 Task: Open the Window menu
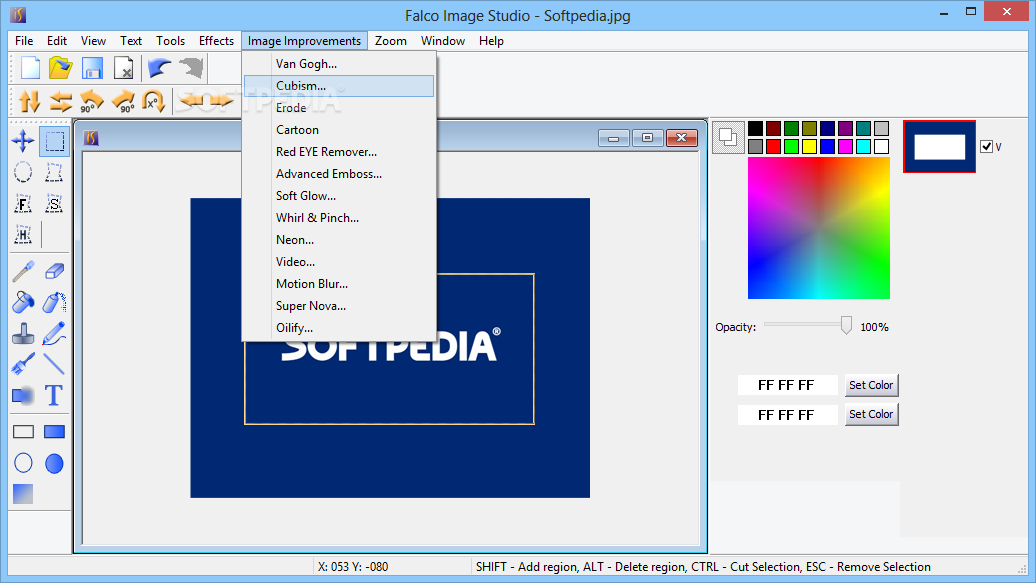point(443,41)
